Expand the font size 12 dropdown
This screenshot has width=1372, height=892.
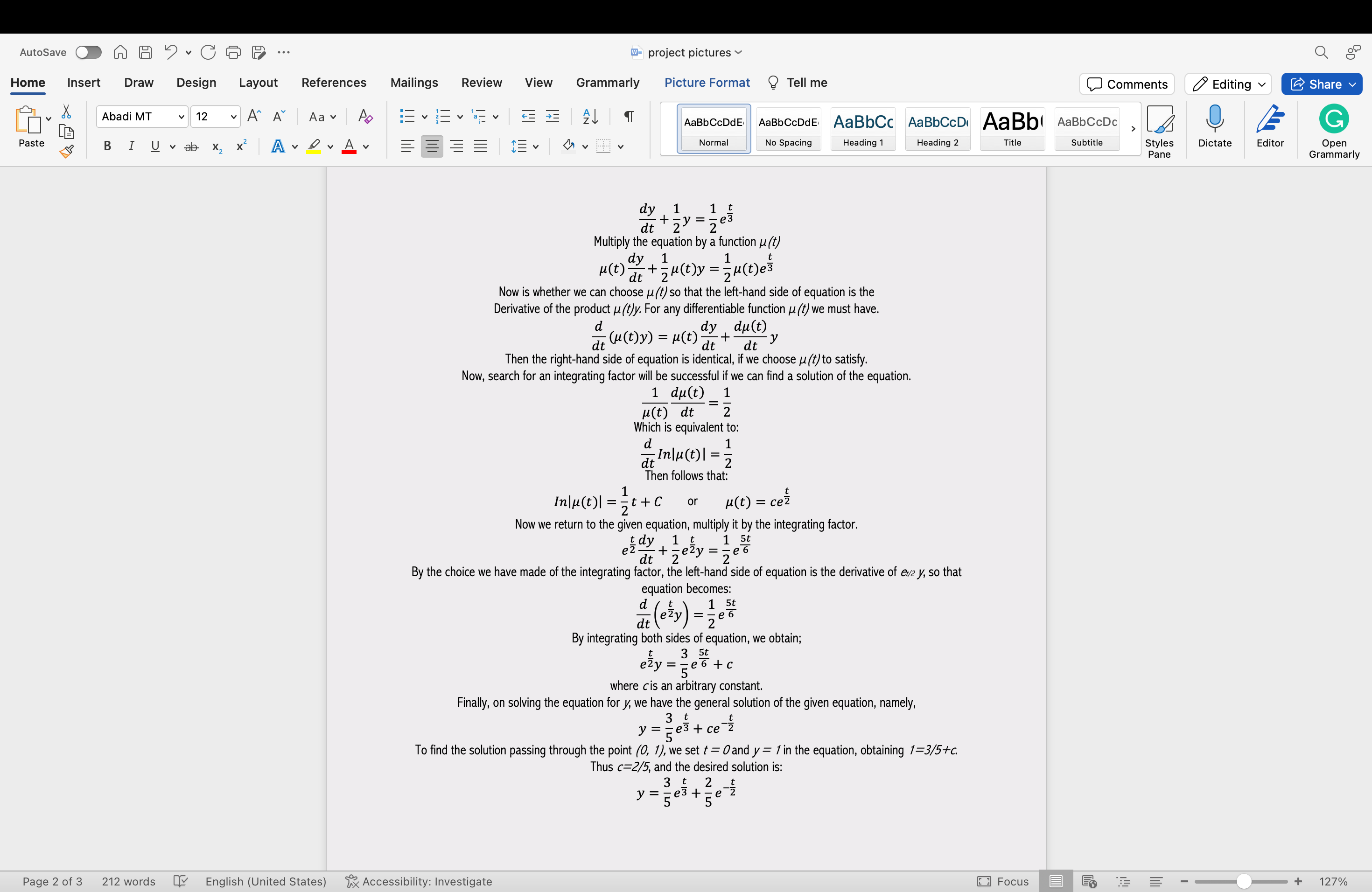(233, 116)
